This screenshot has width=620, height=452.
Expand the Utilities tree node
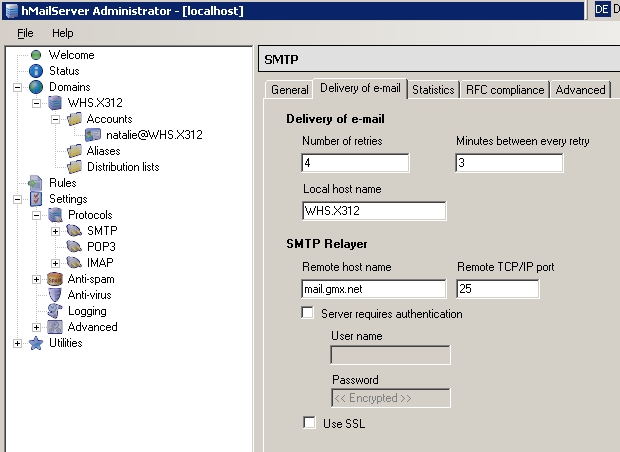tap(18, 343)
